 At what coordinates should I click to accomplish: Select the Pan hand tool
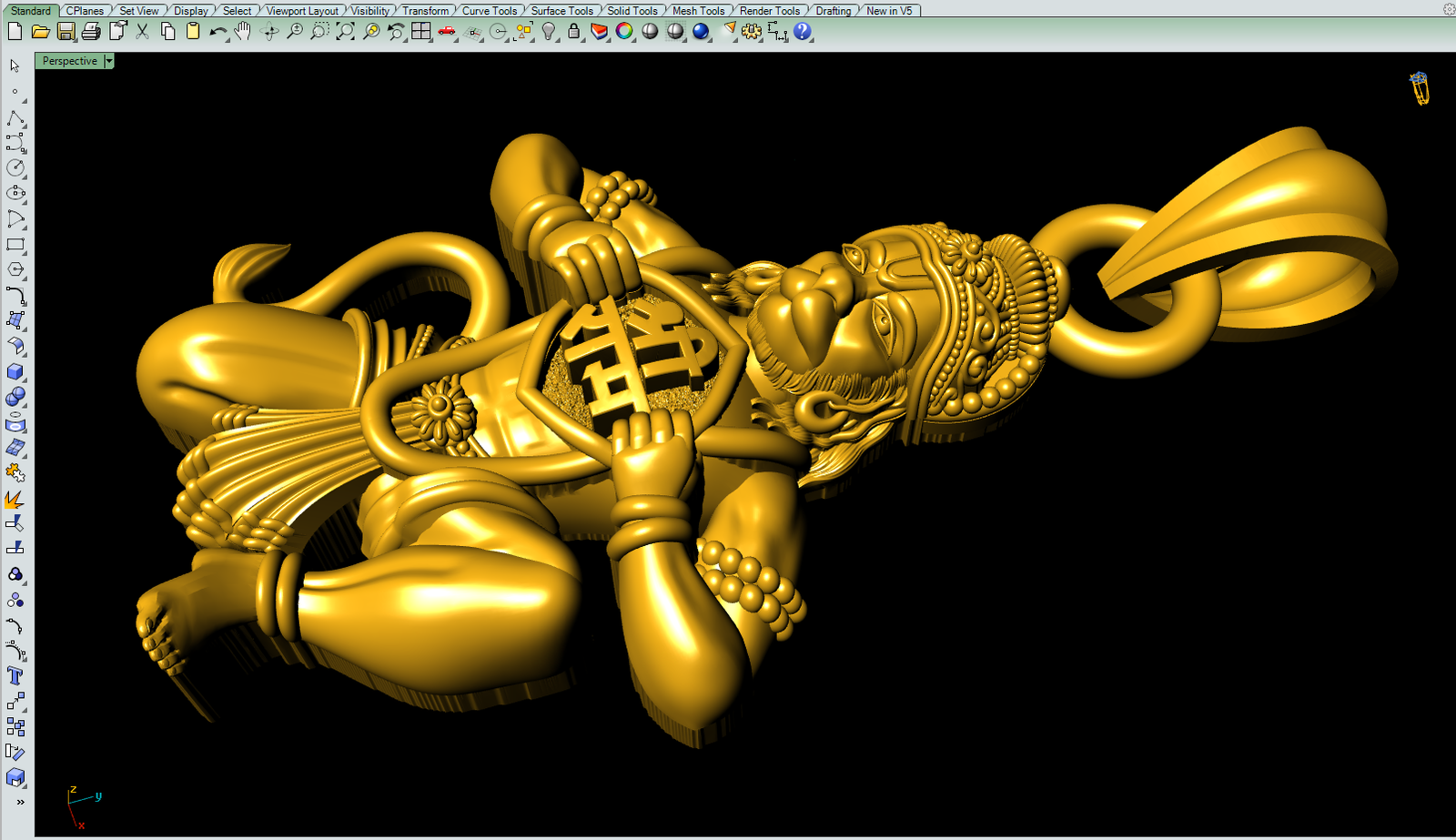[242, 32]
